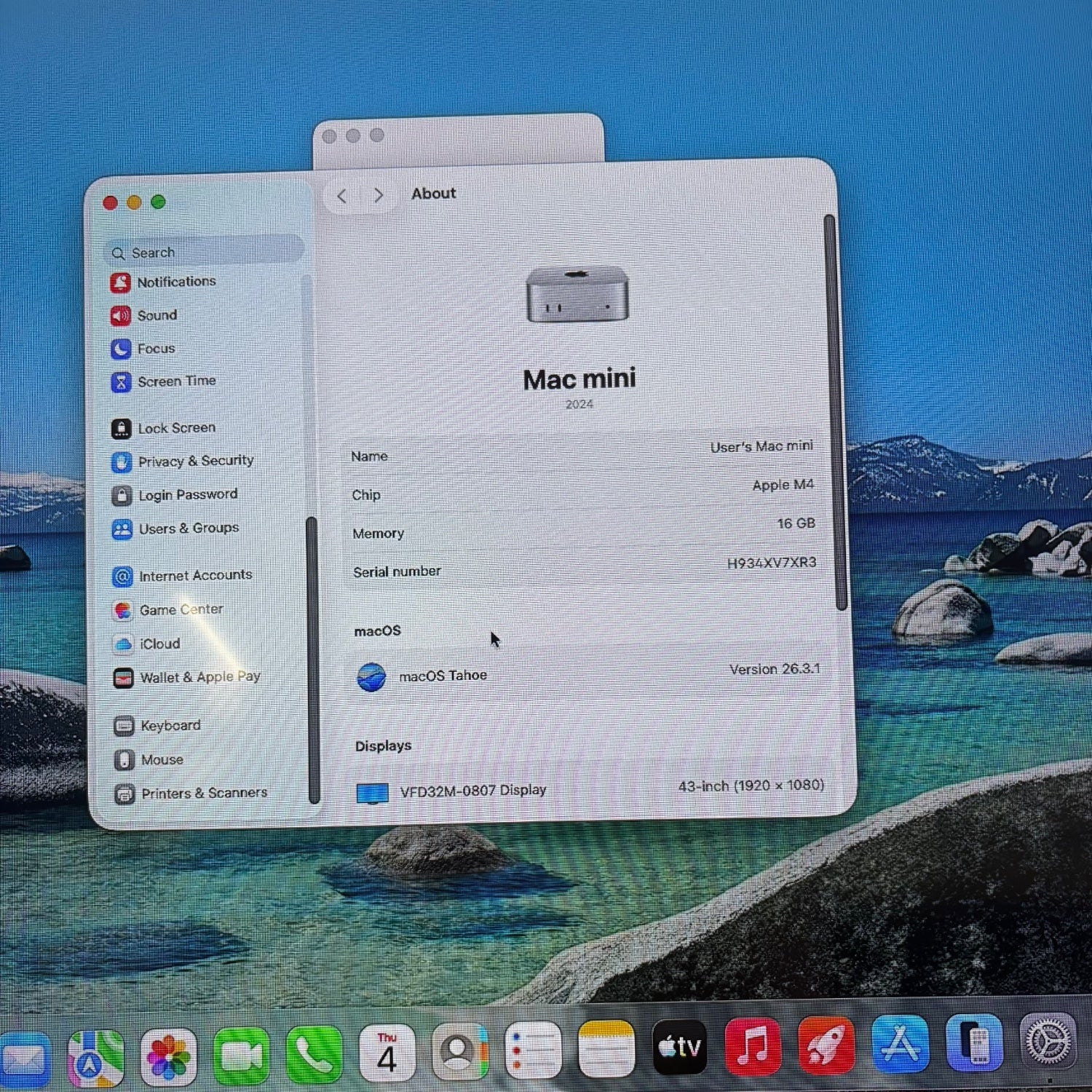Click the model year "2024"
The image size is (1092, 1092).
click(579, 405)
